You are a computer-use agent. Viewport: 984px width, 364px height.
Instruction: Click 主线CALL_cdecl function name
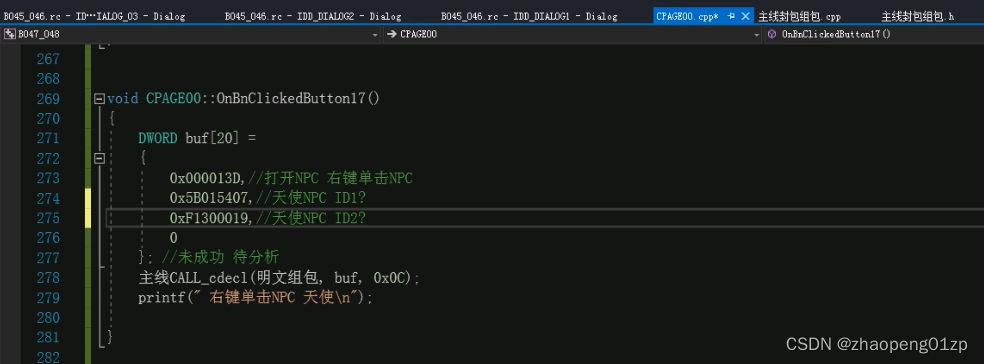[194, 277]
